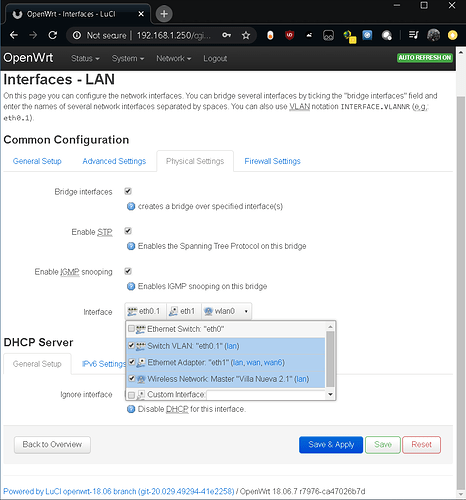The image size is (466, 500).
Task: Open the saved password key icon
Action: coord(226,35)
